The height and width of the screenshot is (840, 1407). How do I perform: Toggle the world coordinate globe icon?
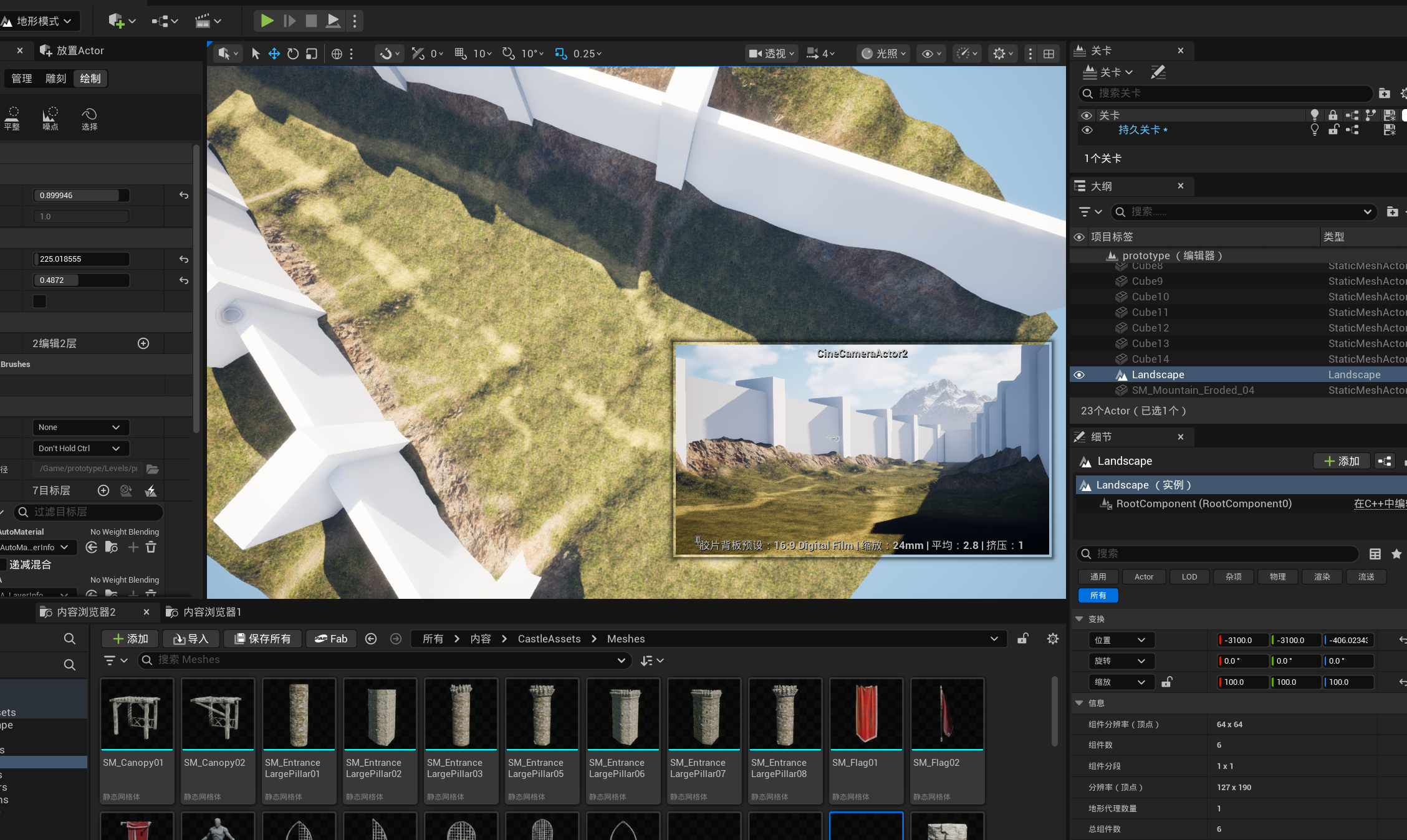[337, 54]
